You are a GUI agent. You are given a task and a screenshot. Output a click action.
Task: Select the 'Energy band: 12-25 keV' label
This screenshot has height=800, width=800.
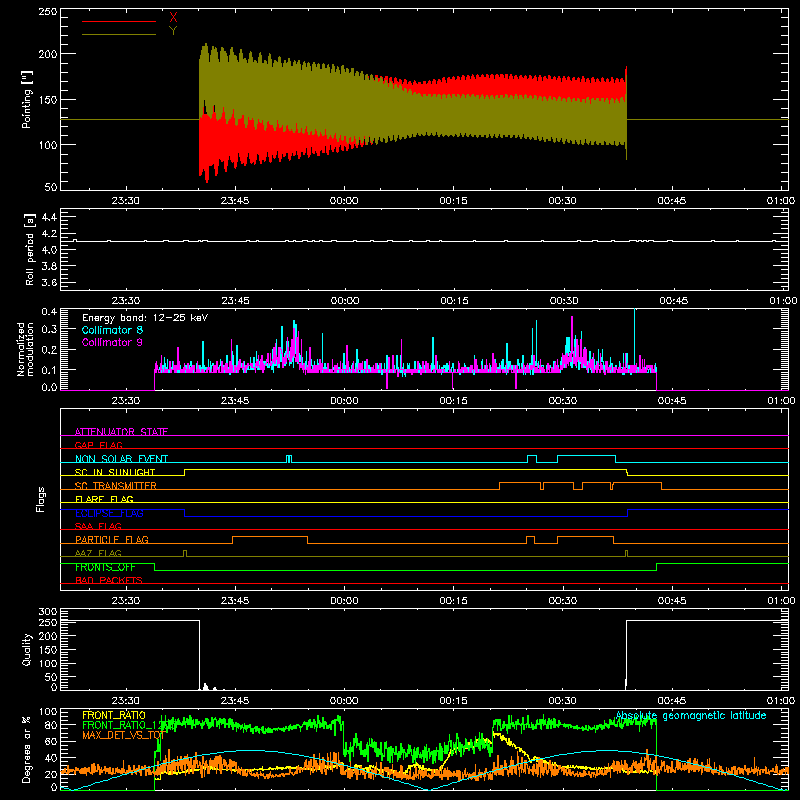pos(145,318)
